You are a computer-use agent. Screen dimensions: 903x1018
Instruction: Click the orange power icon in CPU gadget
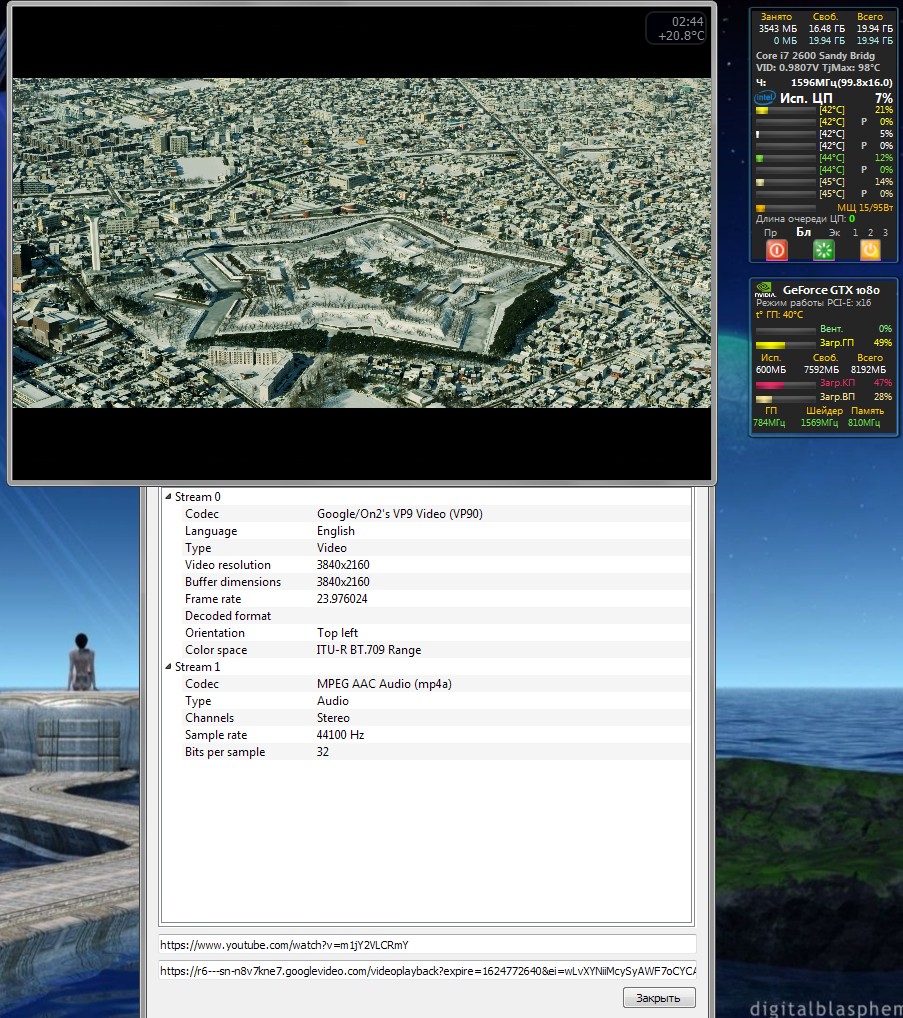tap(870, 250)
